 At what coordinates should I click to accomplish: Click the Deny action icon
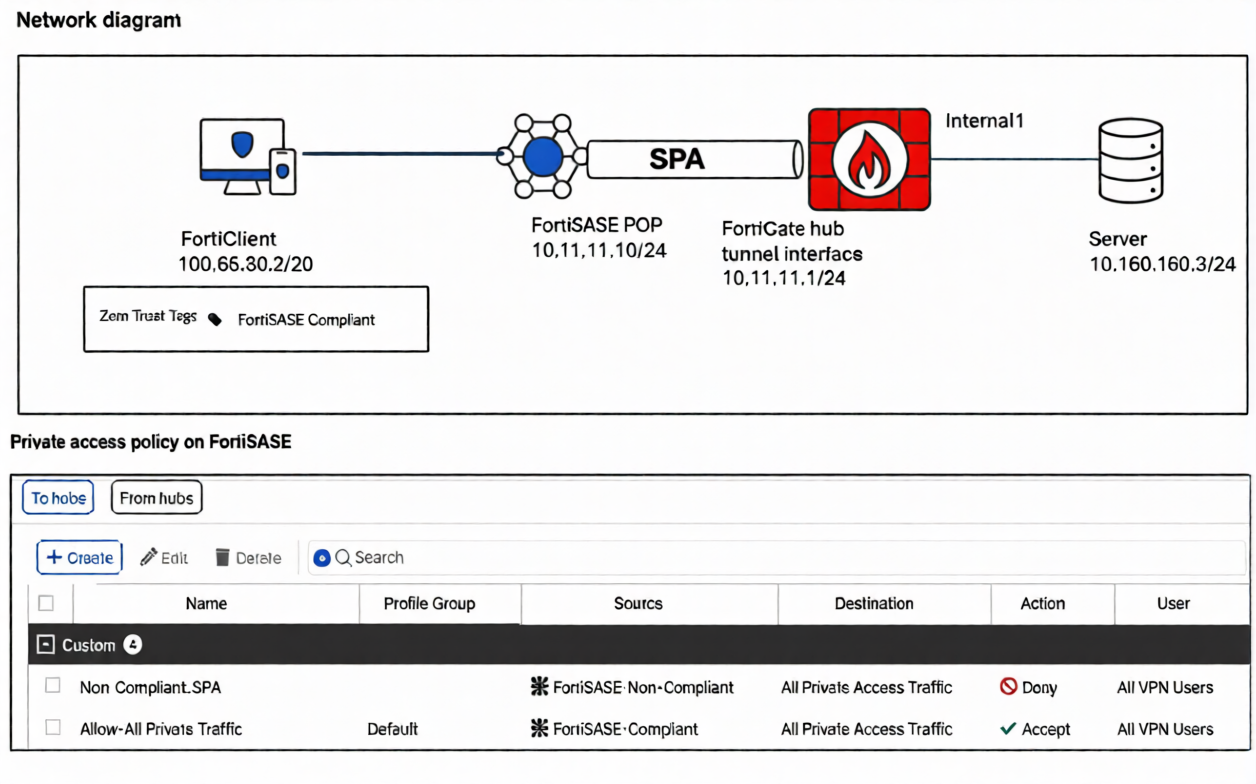pos(1008,687)
